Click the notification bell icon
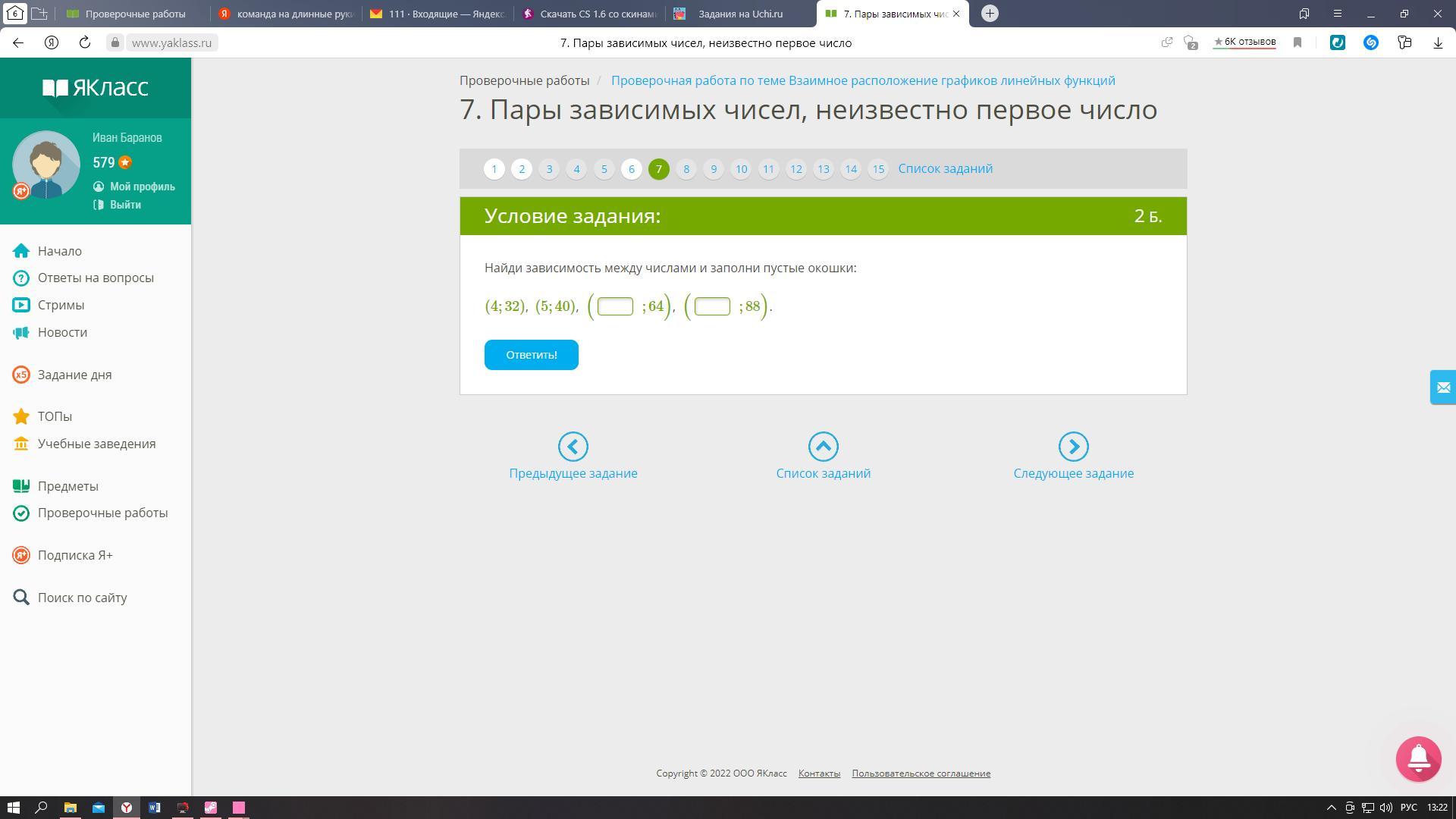The width and height of the screenshot is (1456, 819). point(1418,758)
